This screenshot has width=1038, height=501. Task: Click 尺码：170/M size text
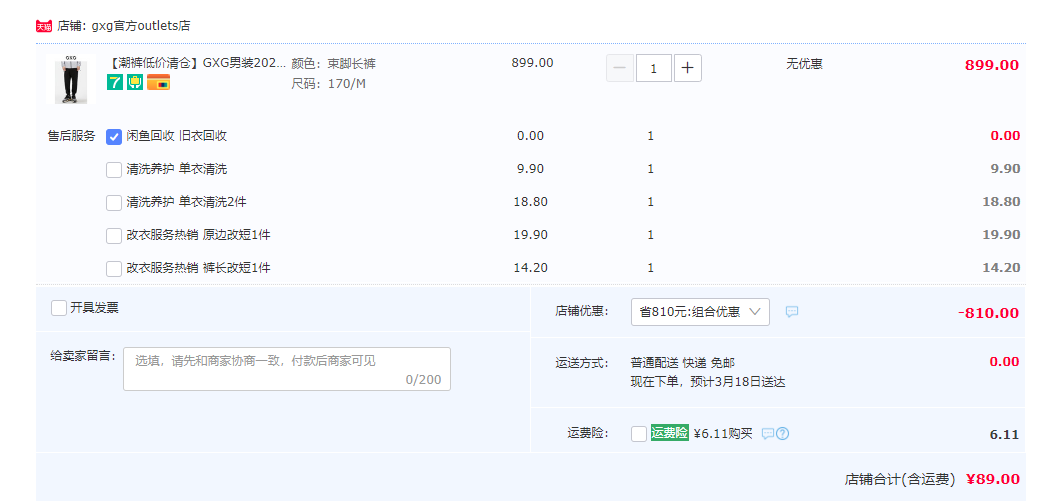tap(328, 84)
